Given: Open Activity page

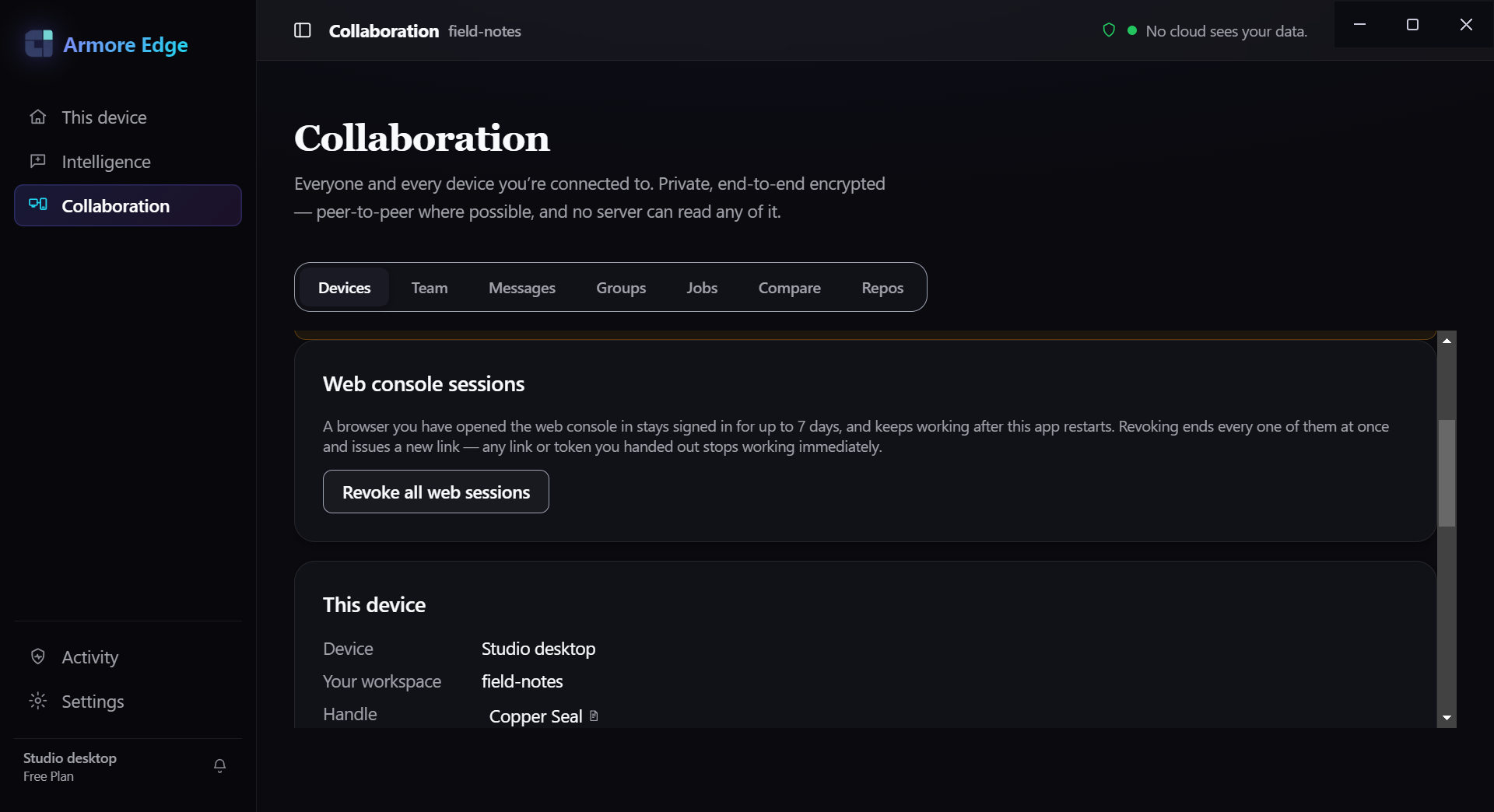Looking at the screenshot, I should pos(128,657).
